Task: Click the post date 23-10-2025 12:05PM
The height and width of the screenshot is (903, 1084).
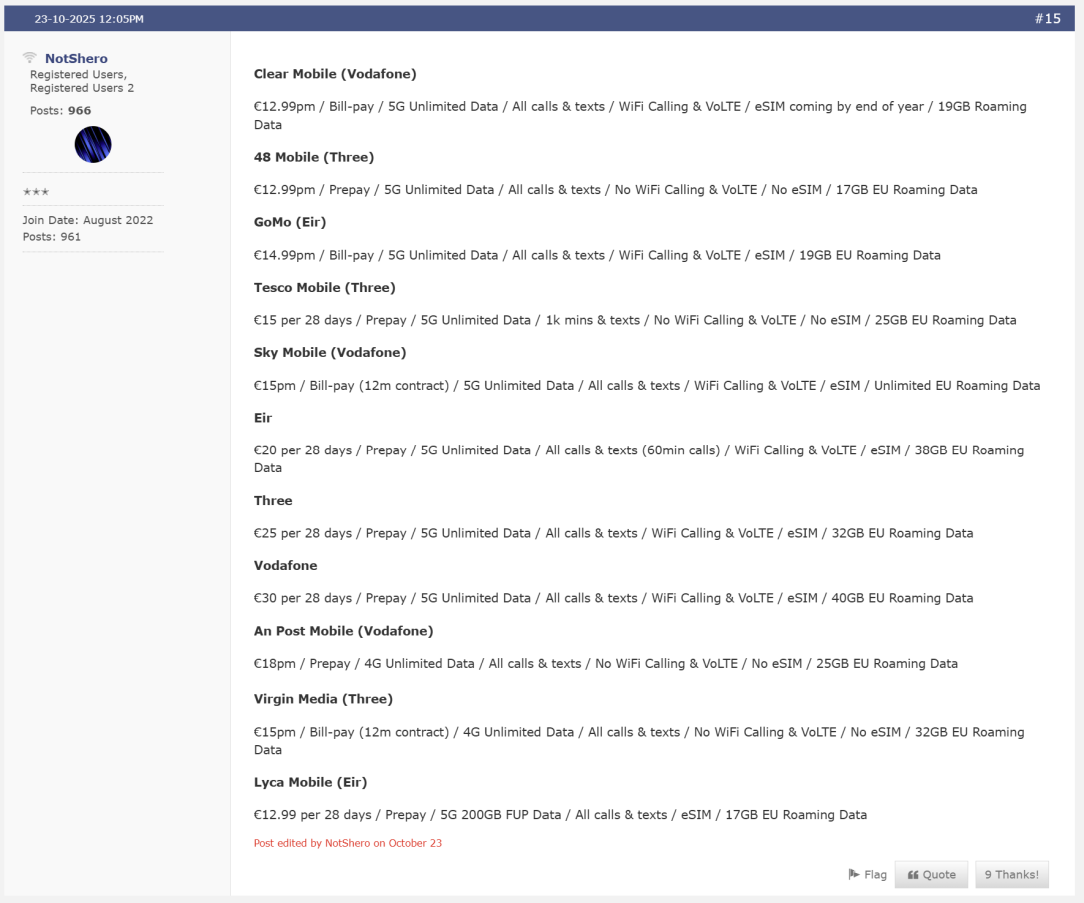Action: pyautogui.click(x=89, y=19)
